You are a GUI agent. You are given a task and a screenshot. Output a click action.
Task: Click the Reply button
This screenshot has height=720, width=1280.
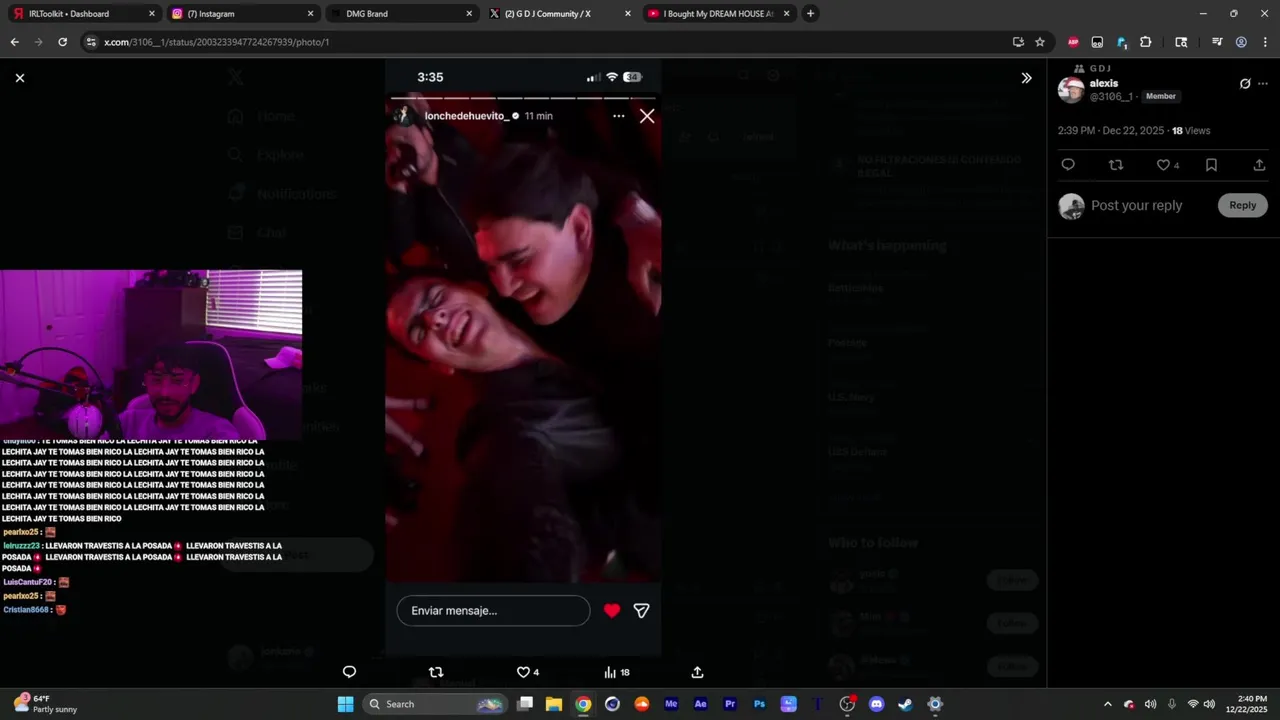pos(1243,205)
